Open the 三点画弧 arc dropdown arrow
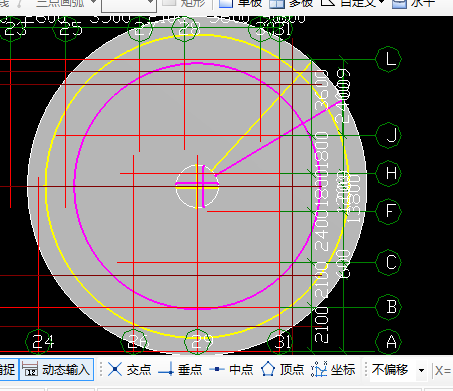Screen dimensions: 453x391 tap(93, 3)
